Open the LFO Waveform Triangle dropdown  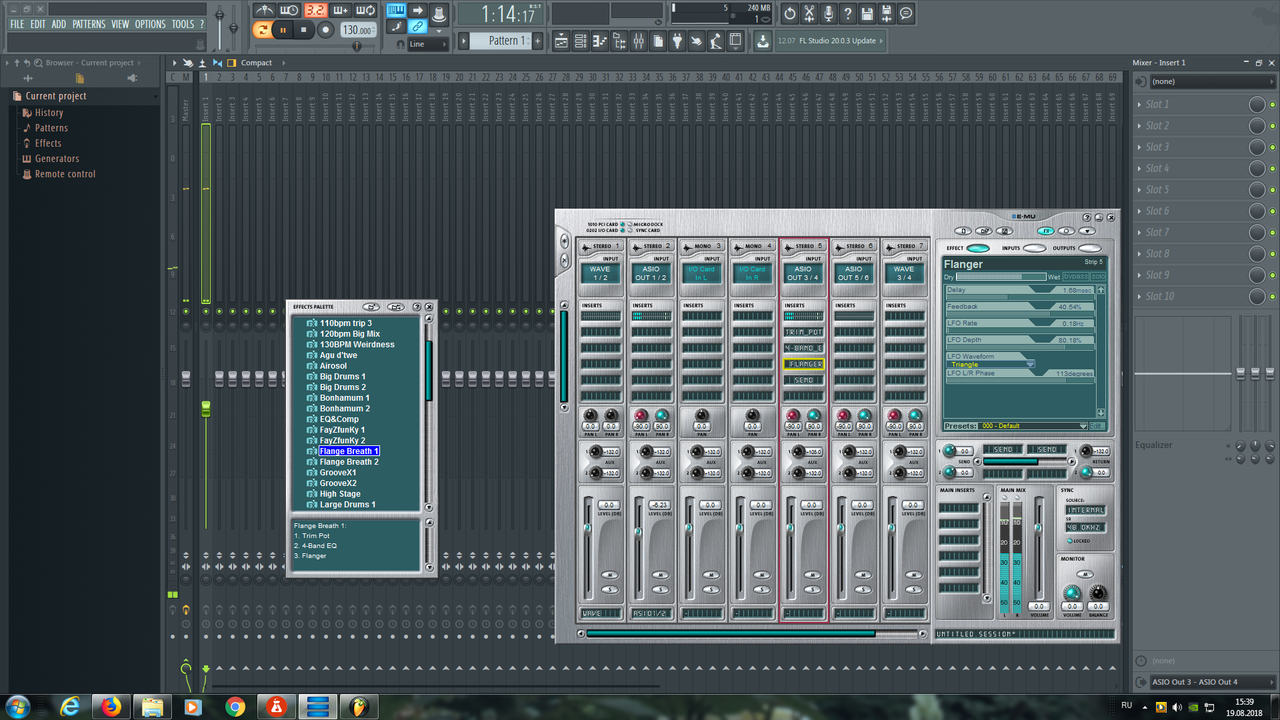[x=1030, y=365]
